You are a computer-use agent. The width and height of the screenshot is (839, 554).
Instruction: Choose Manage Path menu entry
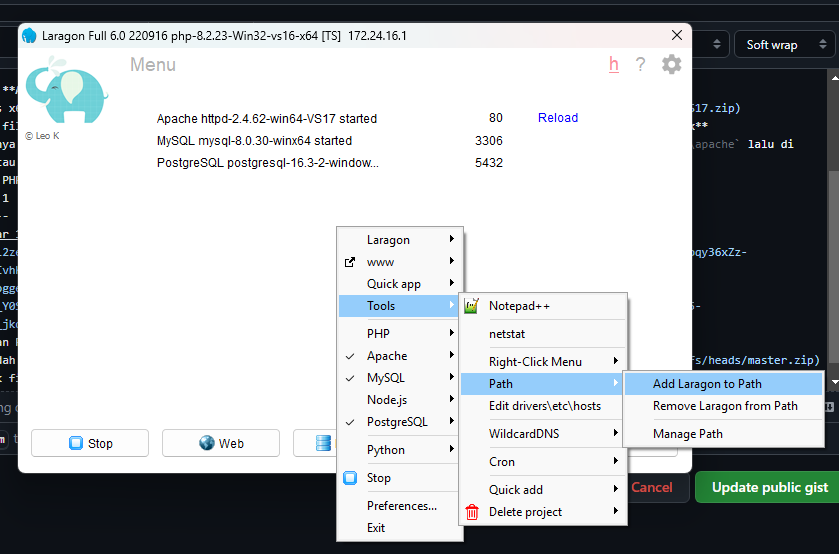pyautogui.click(x=723, y=434)
